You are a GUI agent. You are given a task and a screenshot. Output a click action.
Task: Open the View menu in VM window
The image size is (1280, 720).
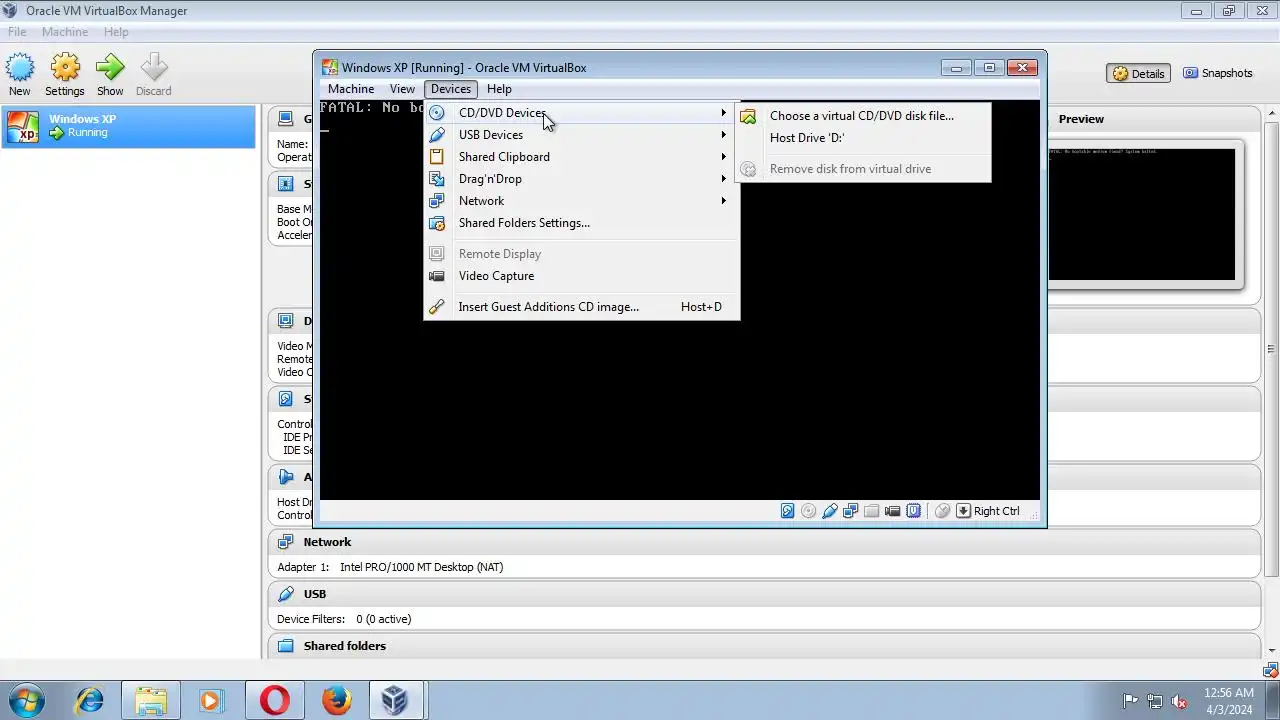click(402, 89)
